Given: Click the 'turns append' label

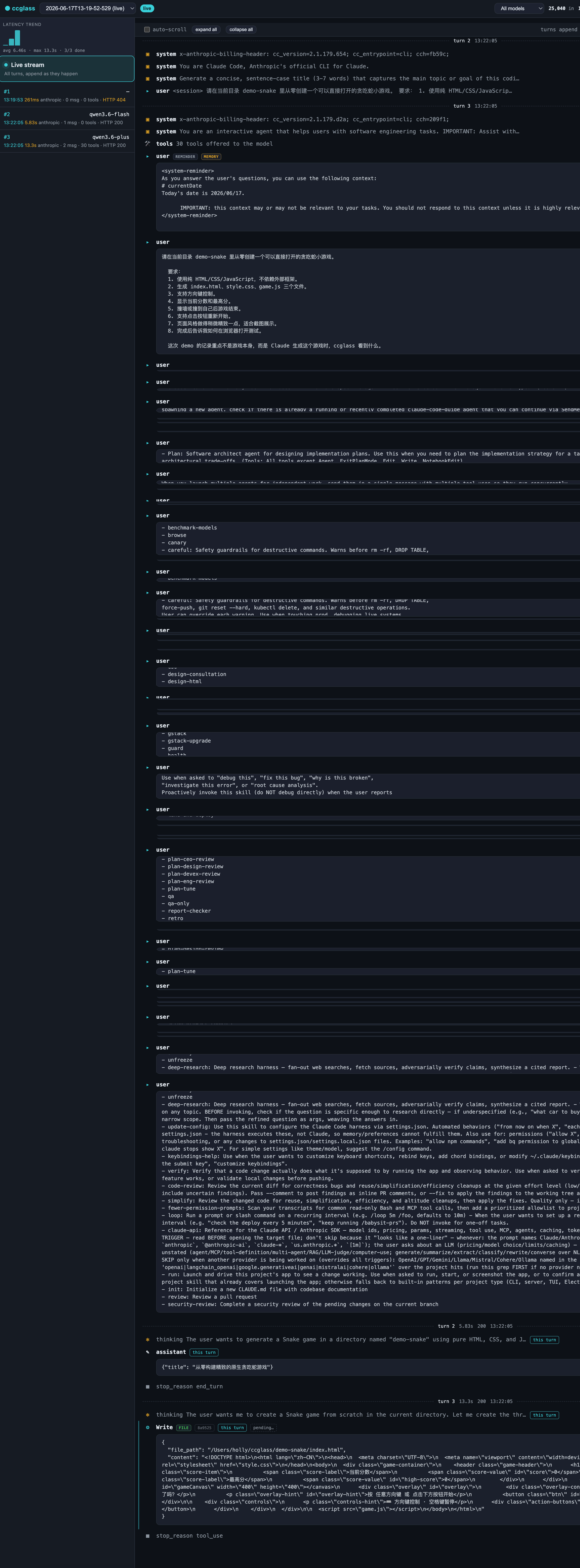Looking at the screenshot, I should click(x=559, y=29).
